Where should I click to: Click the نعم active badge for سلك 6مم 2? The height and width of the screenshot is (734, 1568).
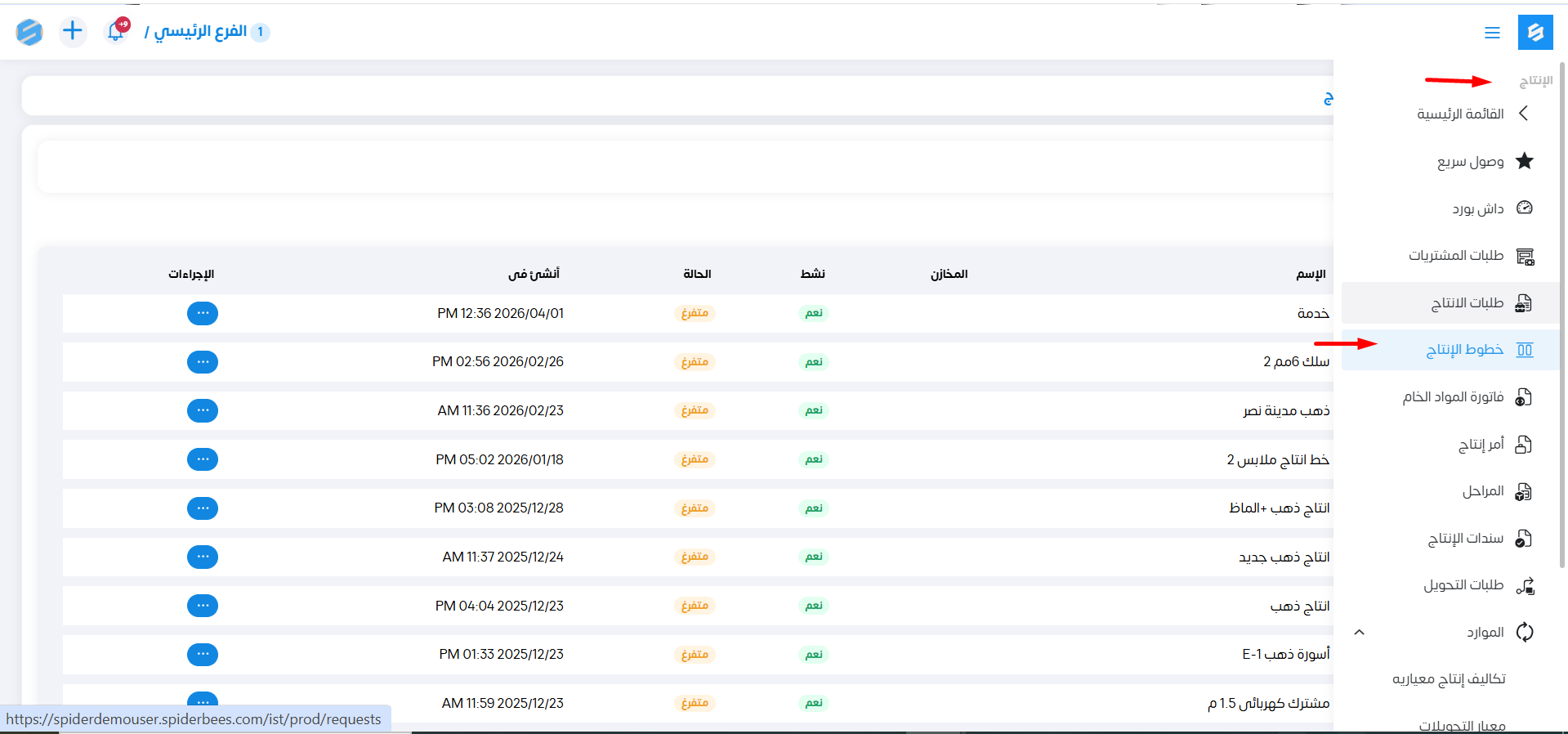pos(813,362)
